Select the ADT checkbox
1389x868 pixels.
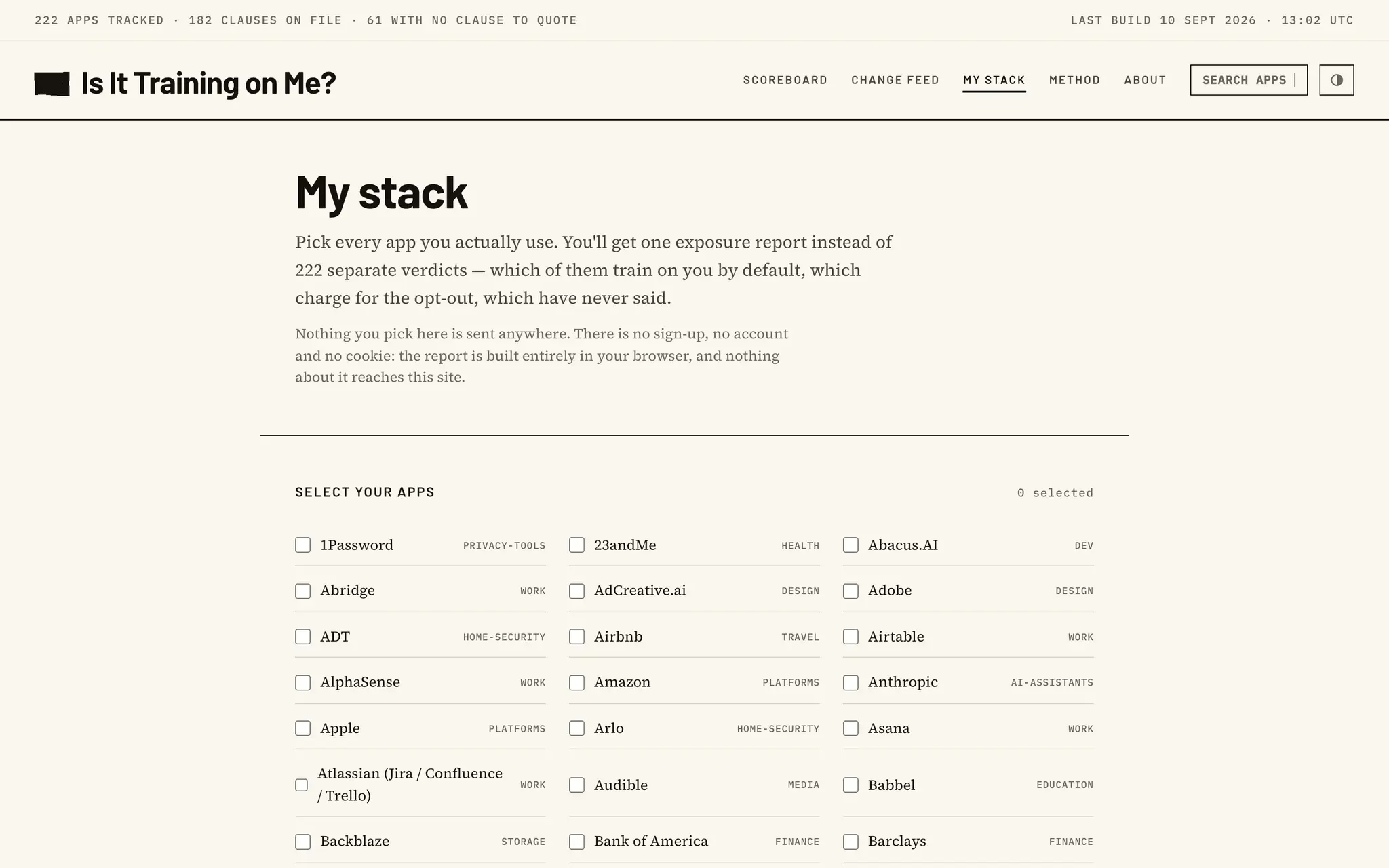(303, 637)
